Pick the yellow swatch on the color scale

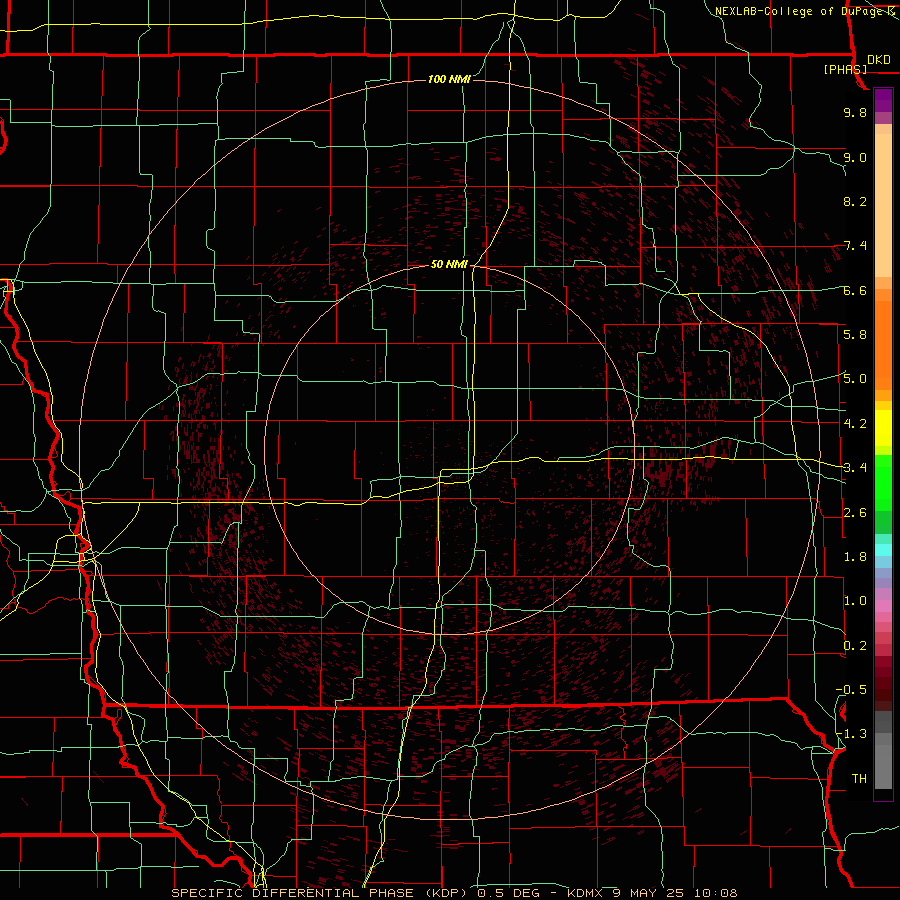[883, 428]
